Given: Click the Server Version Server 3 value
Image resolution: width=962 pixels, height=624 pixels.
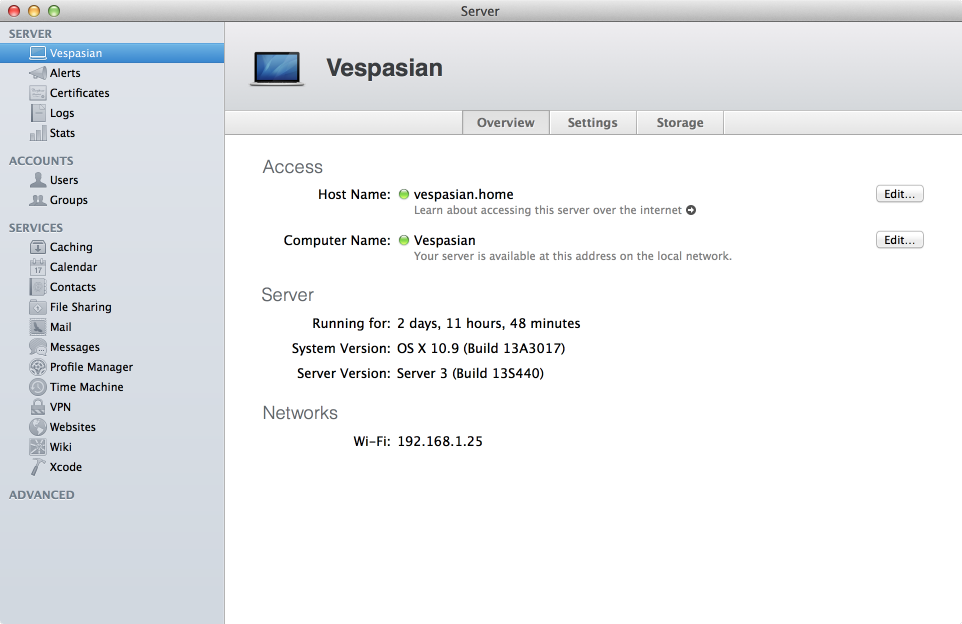Looking at the screenshot, I should (x=470, y=374).
